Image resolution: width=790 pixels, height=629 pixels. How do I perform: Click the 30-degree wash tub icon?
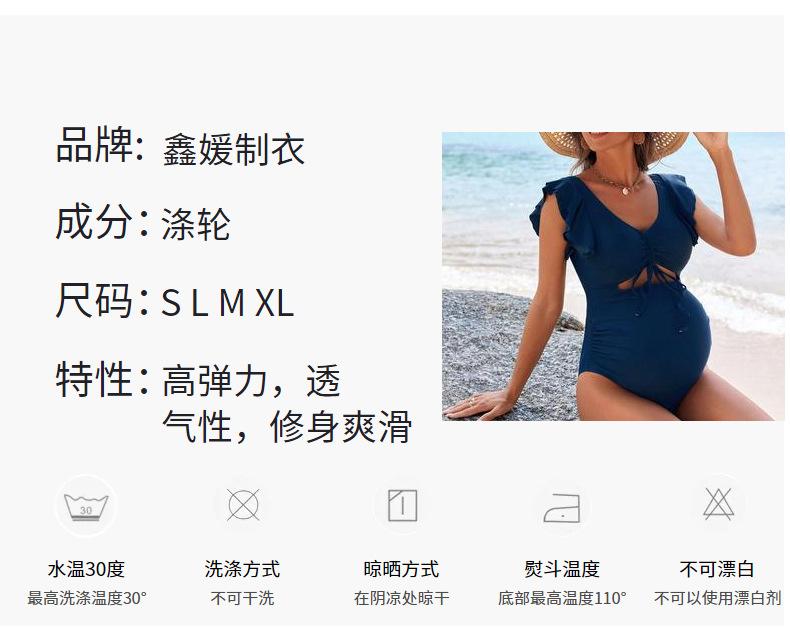(86, 506)
